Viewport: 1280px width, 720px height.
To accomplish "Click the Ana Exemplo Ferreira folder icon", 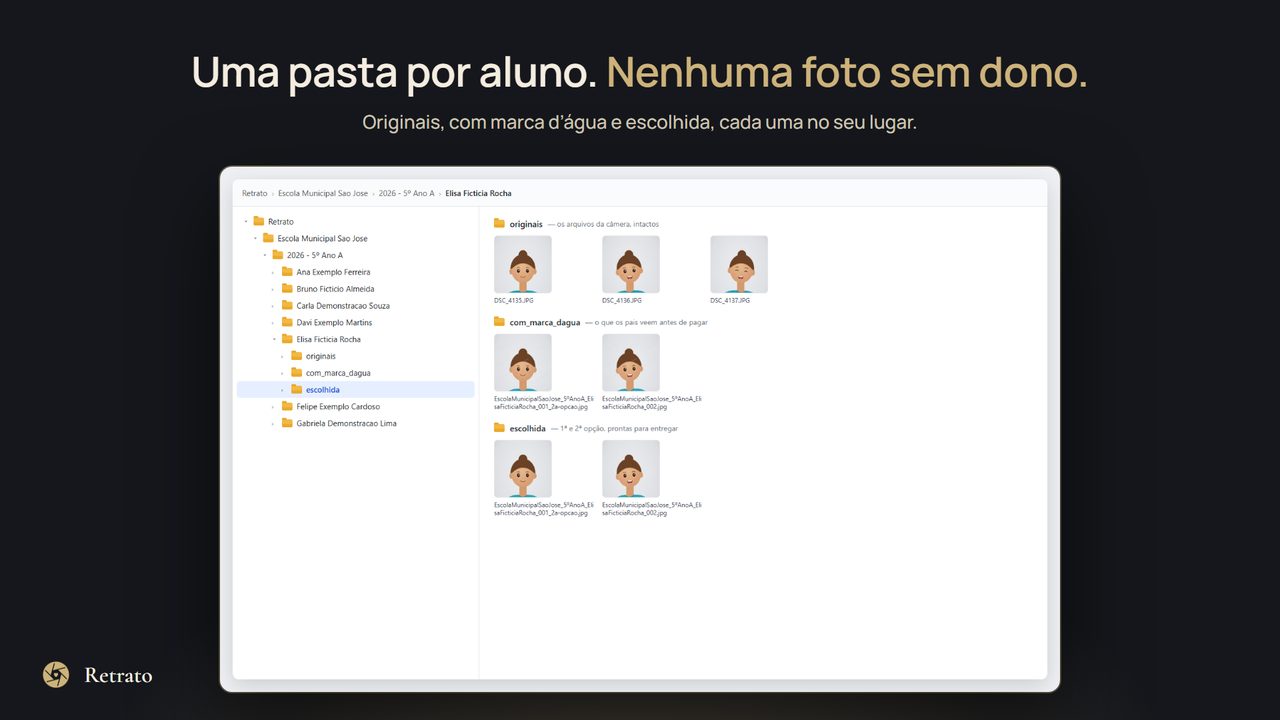I will 287,272.
